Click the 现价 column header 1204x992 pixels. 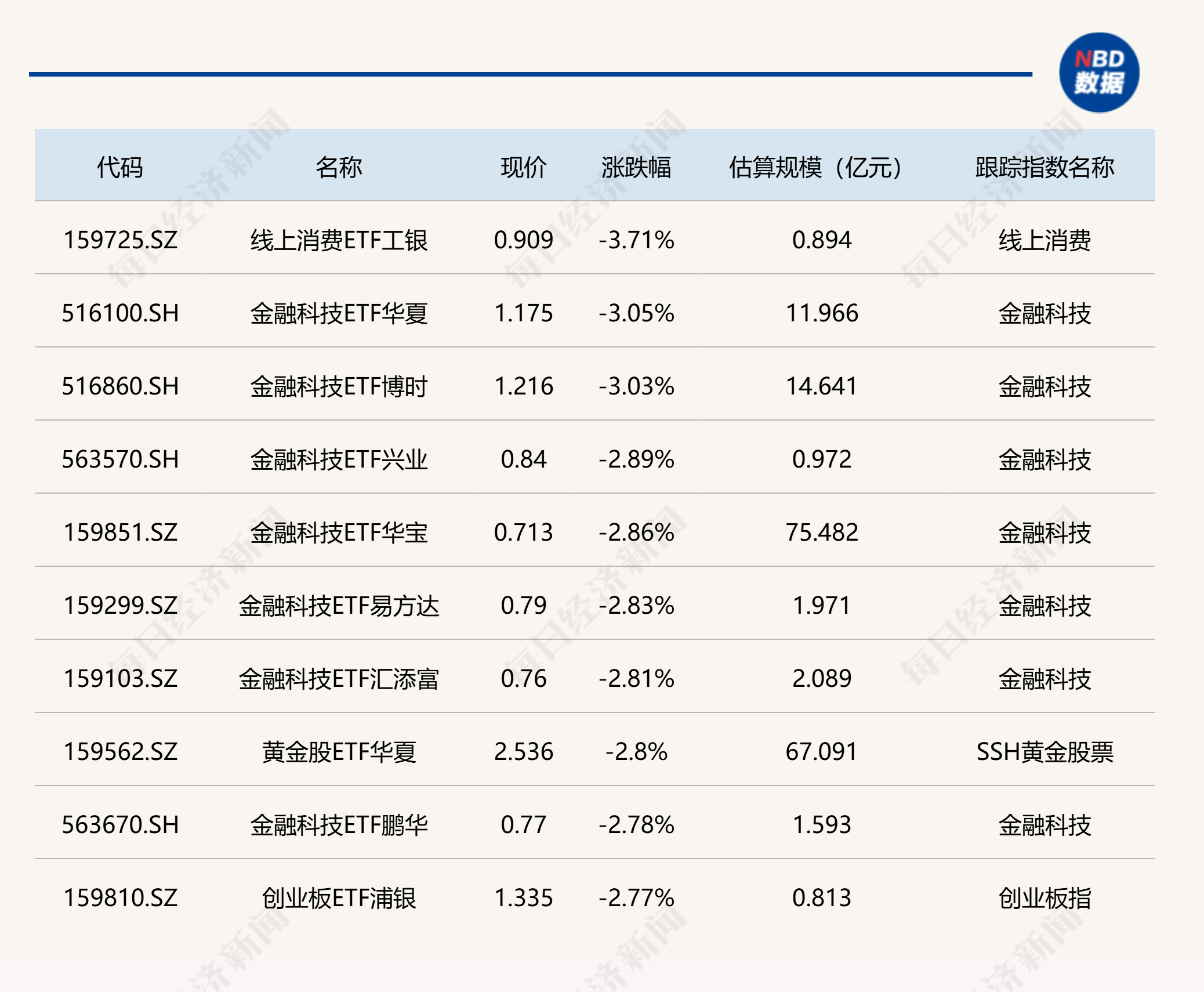pos(523,167)
